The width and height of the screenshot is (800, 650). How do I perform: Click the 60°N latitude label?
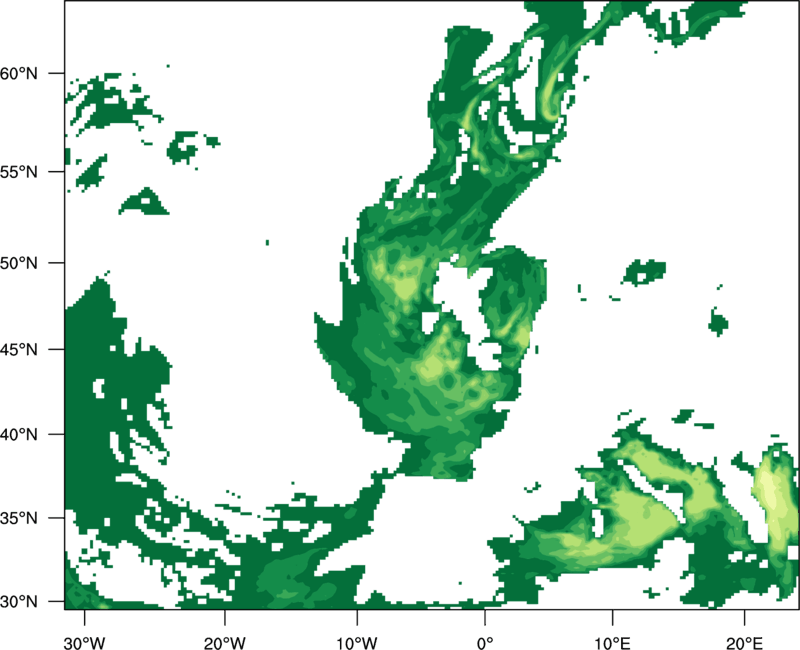click(x=19, y=73)
